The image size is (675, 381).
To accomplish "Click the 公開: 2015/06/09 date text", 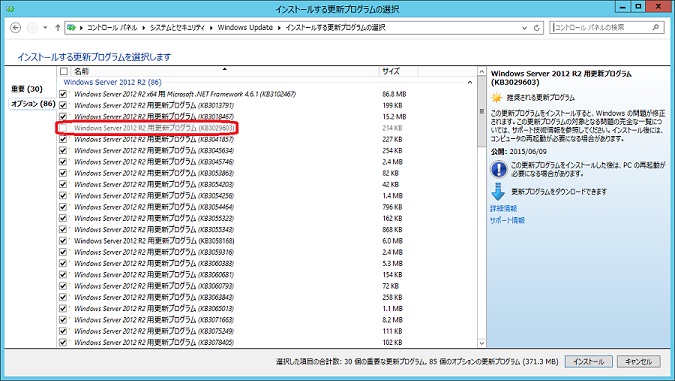I will point(519,152).
